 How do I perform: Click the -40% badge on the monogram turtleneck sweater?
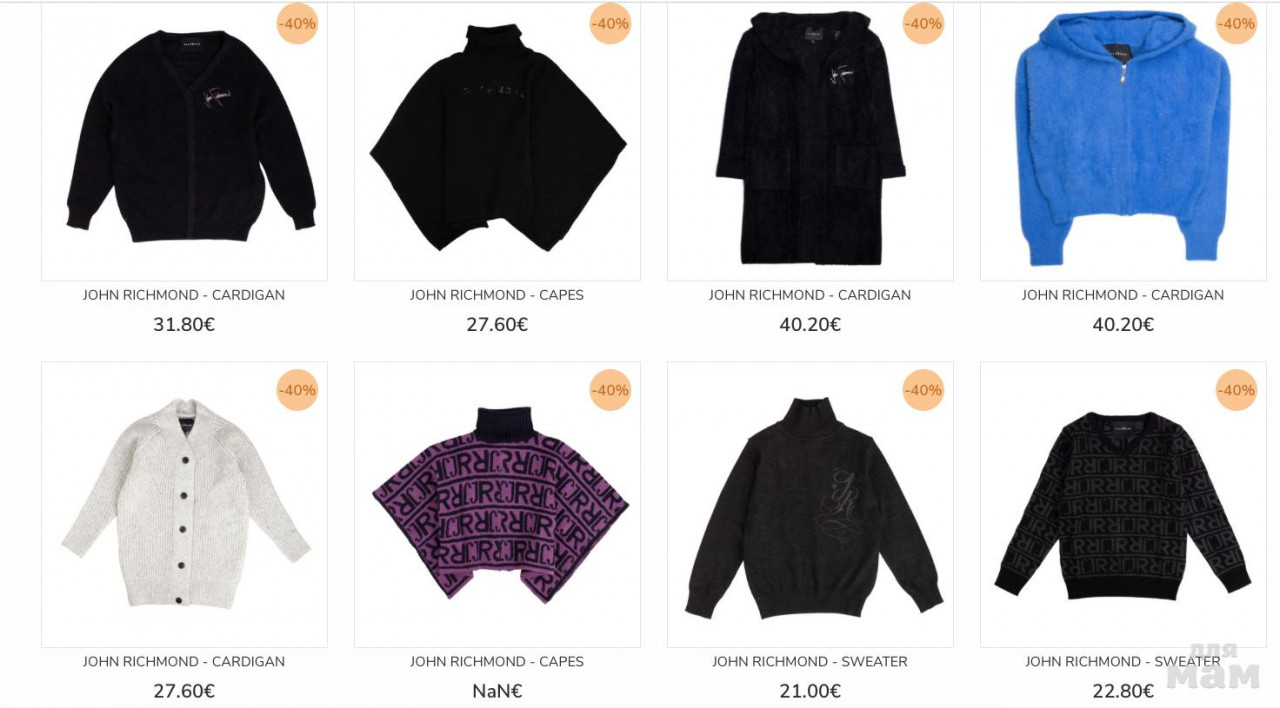click(x=923, y=390)
